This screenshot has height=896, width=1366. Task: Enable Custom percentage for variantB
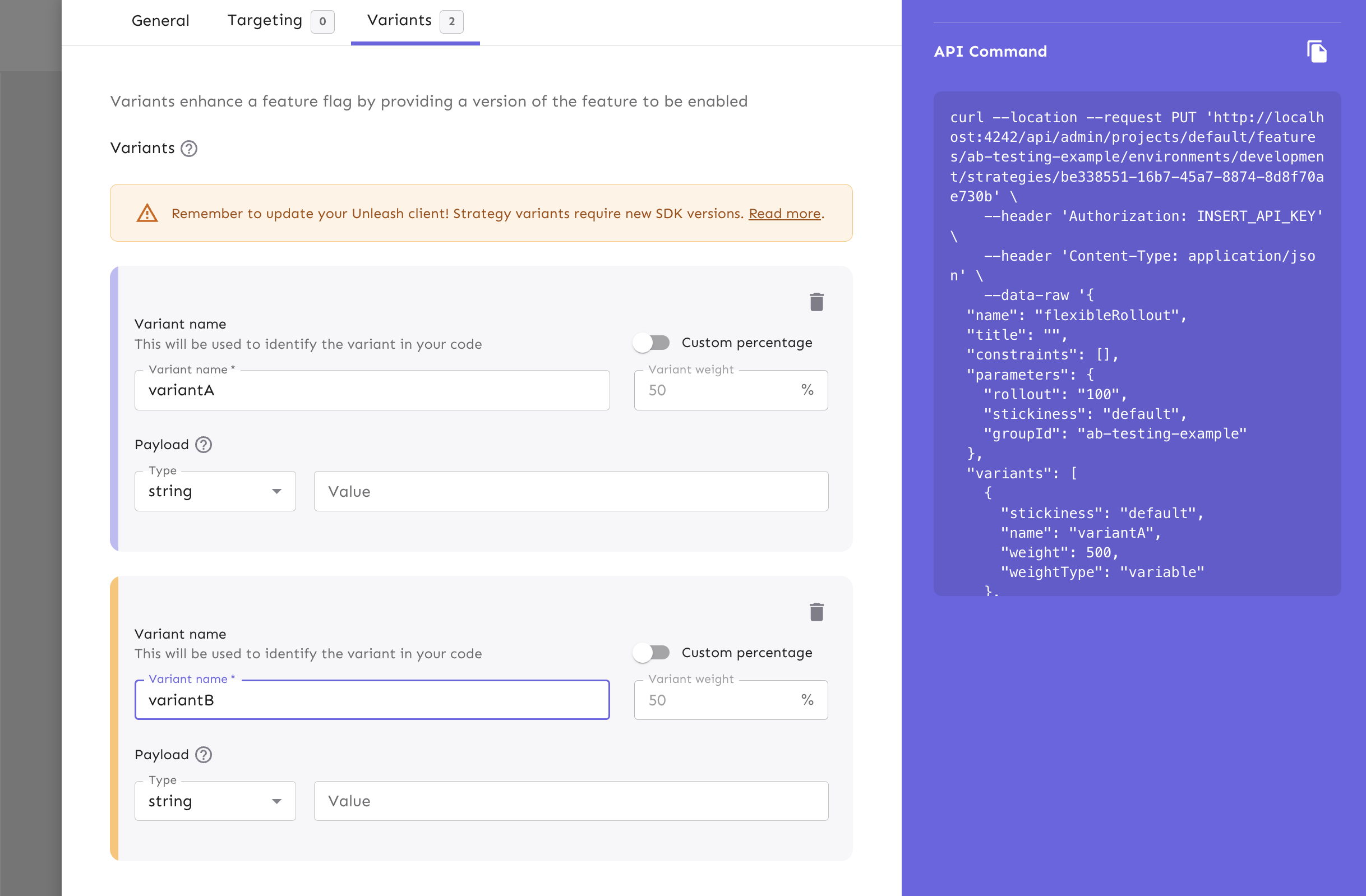652,652
